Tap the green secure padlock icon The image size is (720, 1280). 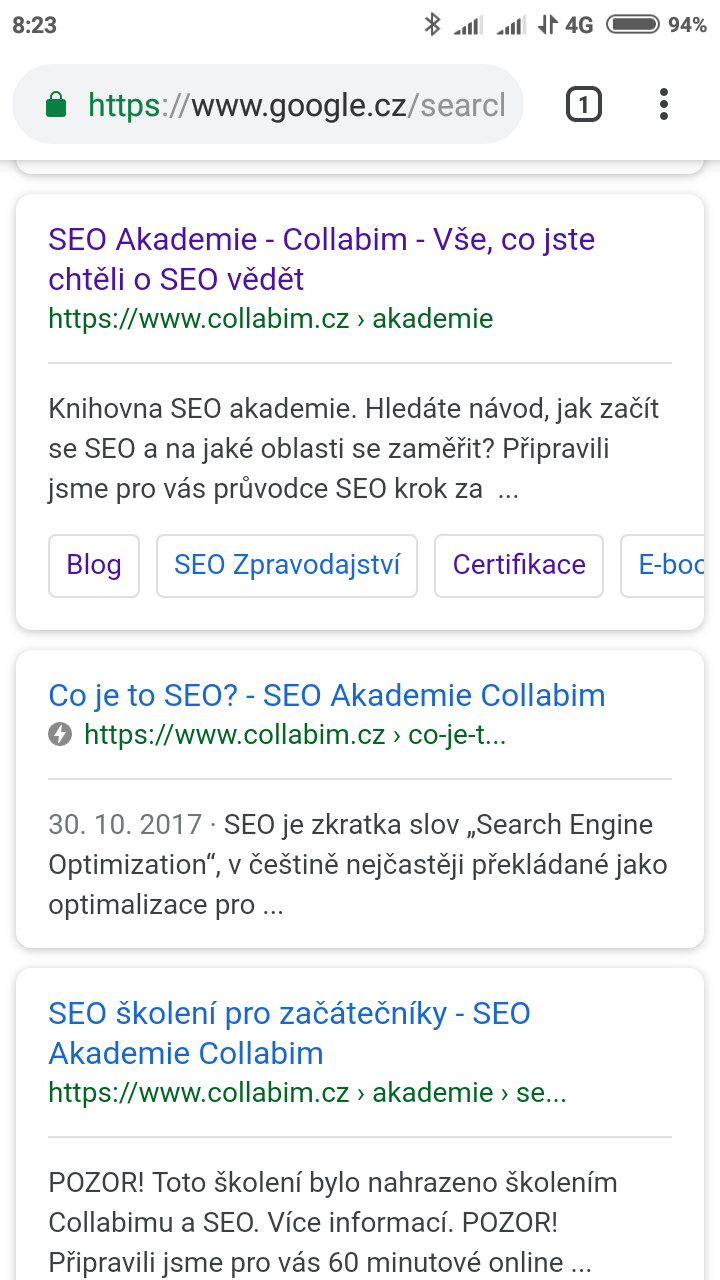coord(56,104)
